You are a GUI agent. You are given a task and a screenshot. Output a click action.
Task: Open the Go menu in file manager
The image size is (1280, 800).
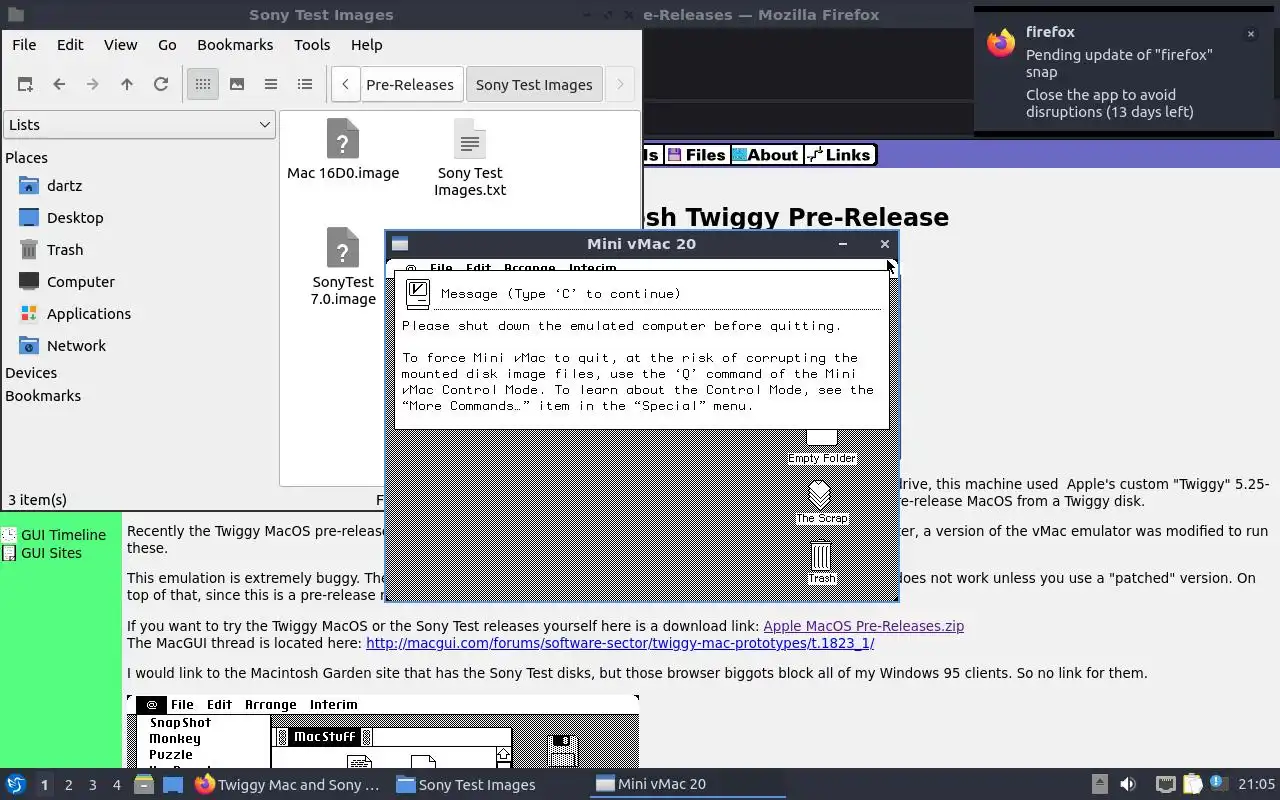[167, 45]
